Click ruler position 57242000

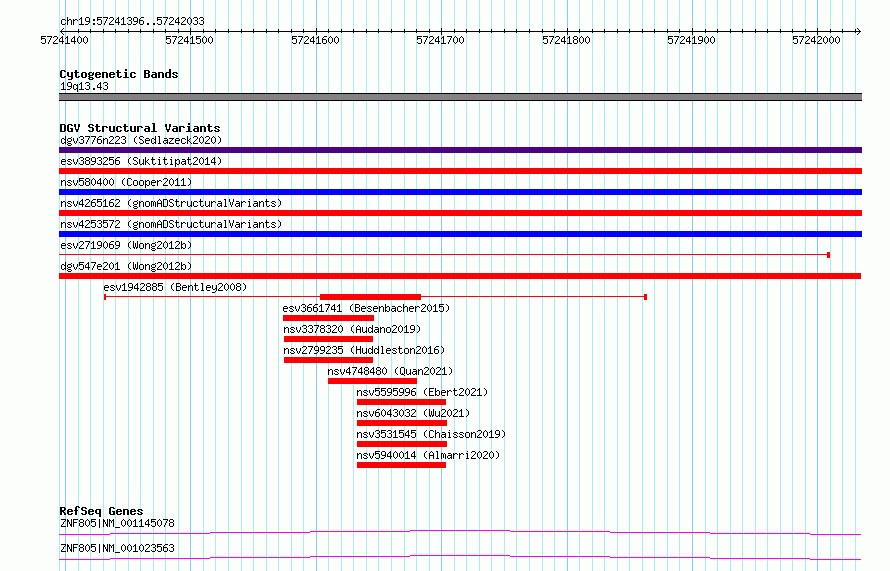click(817, 40)
